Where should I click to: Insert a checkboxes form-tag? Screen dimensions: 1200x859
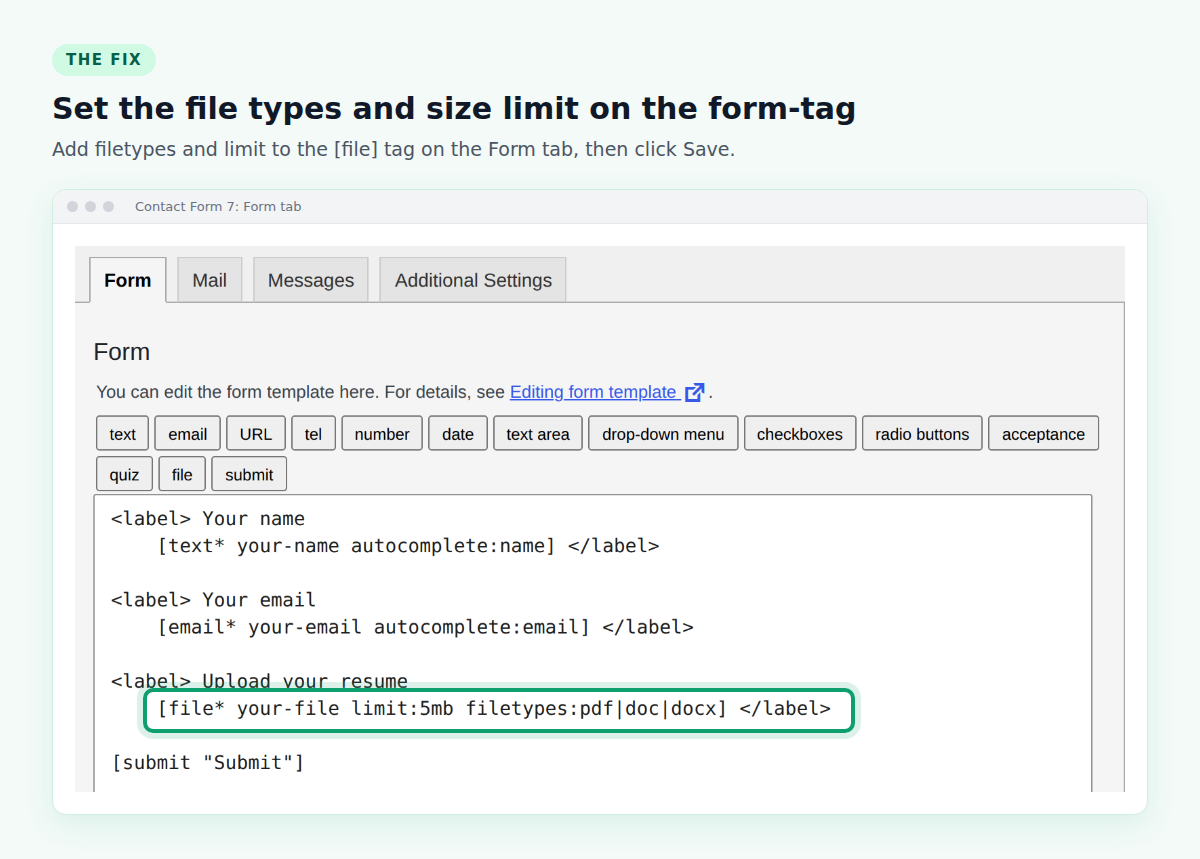800,434
